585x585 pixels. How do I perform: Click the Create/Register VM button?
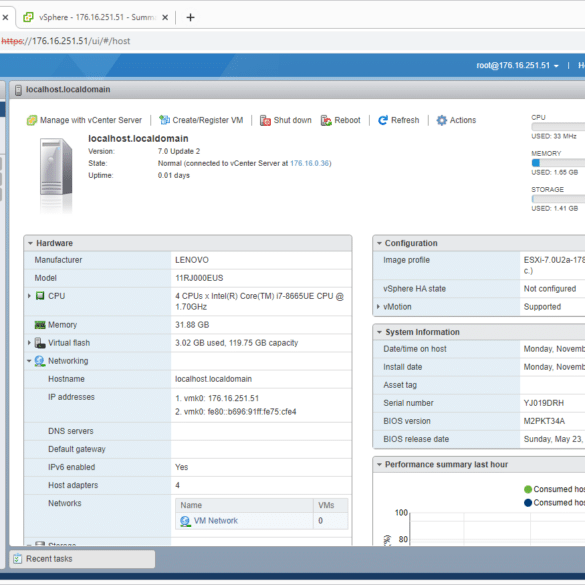point(201,120)
